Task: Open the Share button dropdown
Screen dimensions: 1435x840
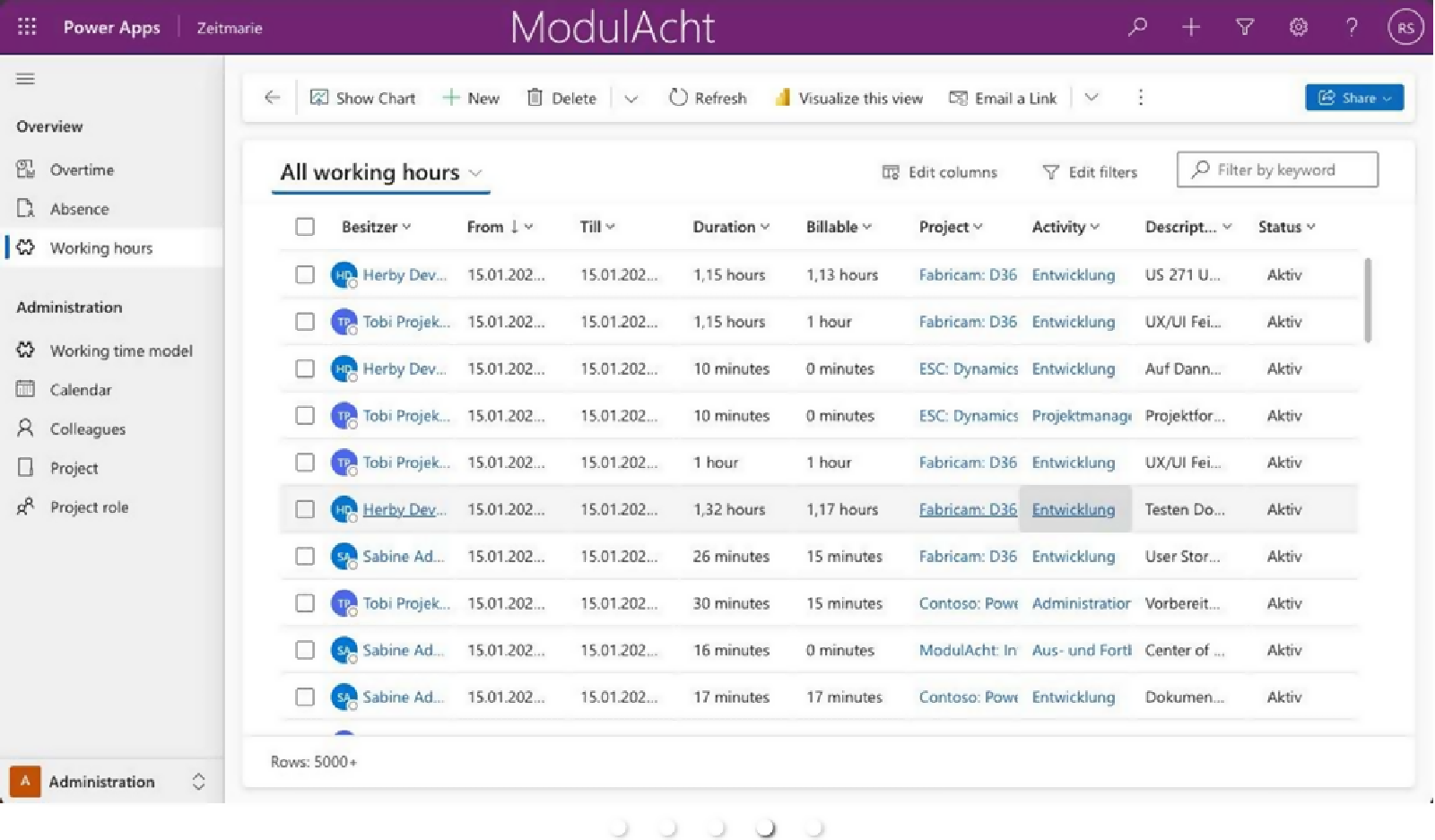Action: (1353, 98)
